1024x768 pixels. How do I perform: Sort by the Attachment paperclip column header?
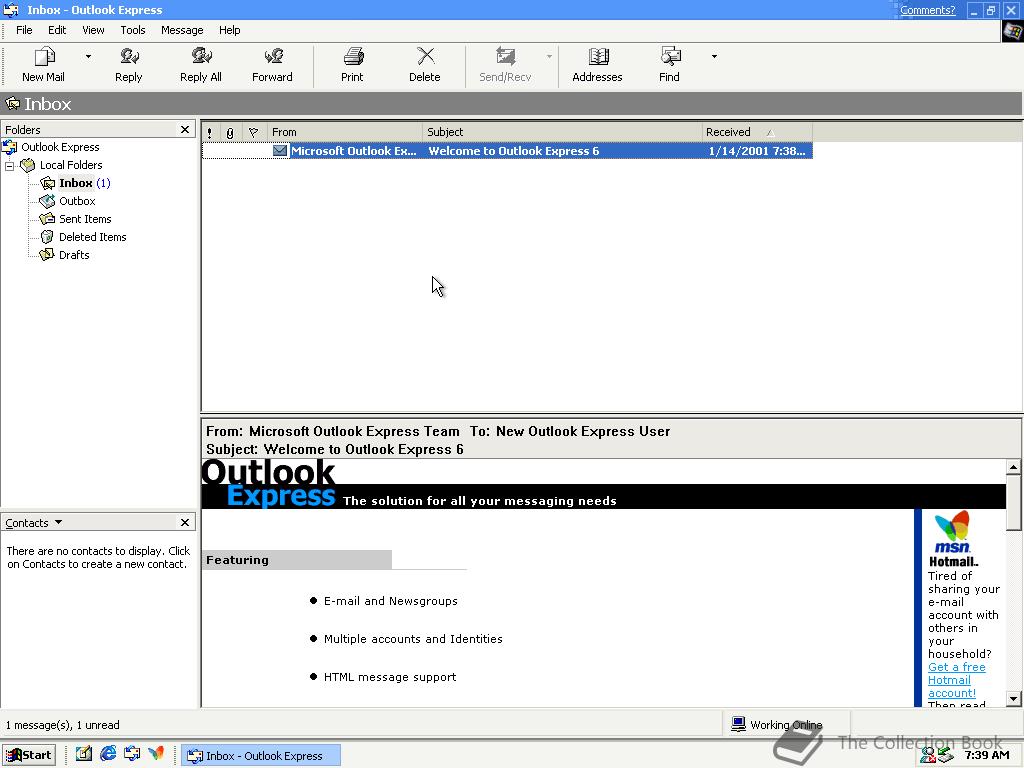[x=230, y=132]
